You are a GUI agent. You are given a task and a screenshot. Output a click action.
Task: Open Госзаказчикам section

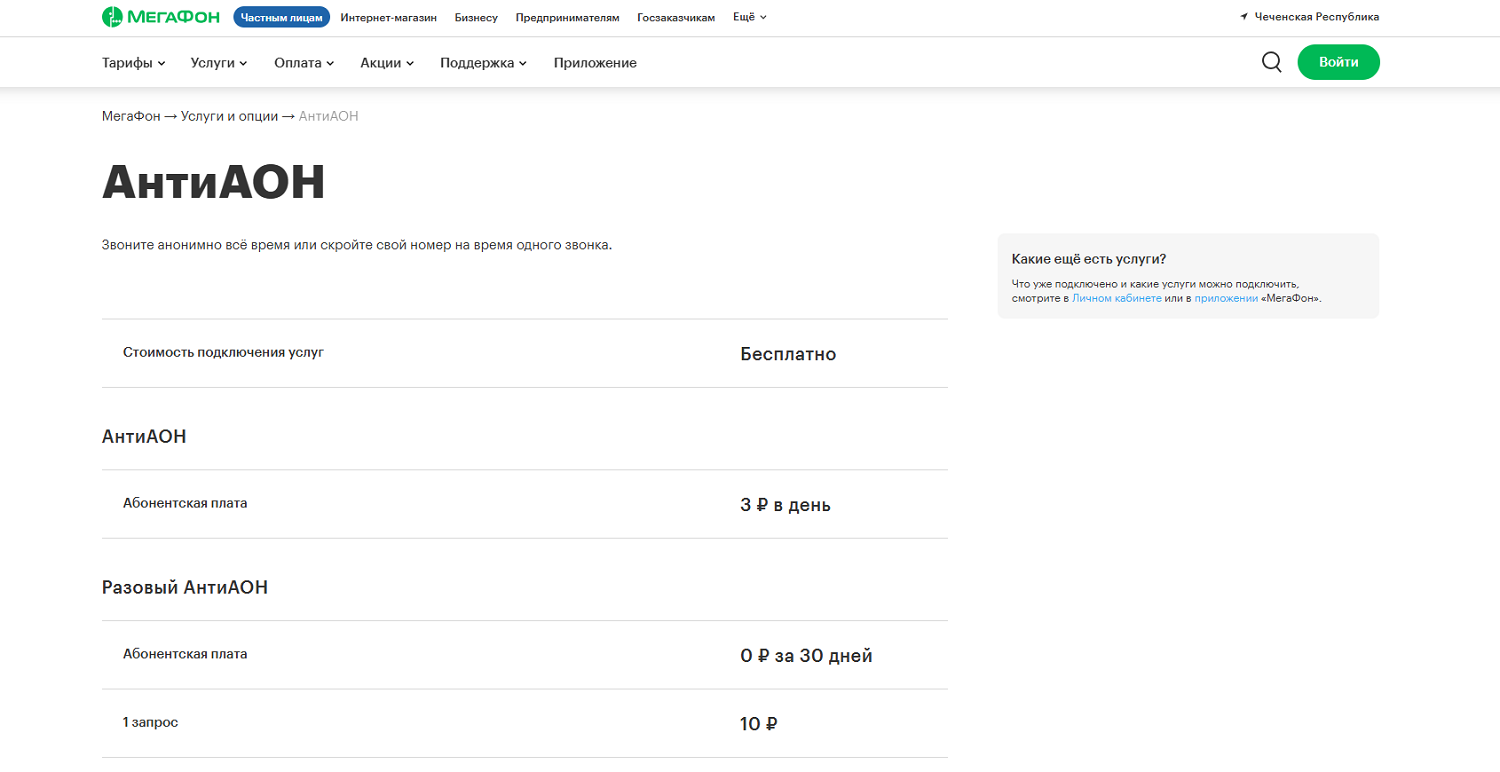(x=676, y=18)
